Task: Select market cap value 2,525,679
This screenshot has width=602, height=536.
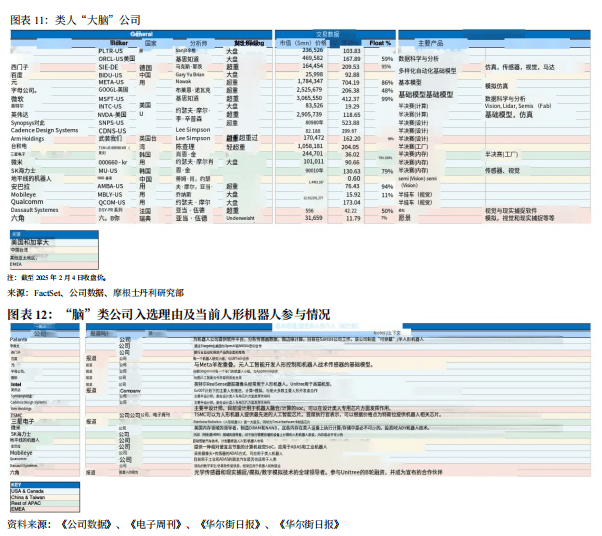Action: (x=309, y=89)
